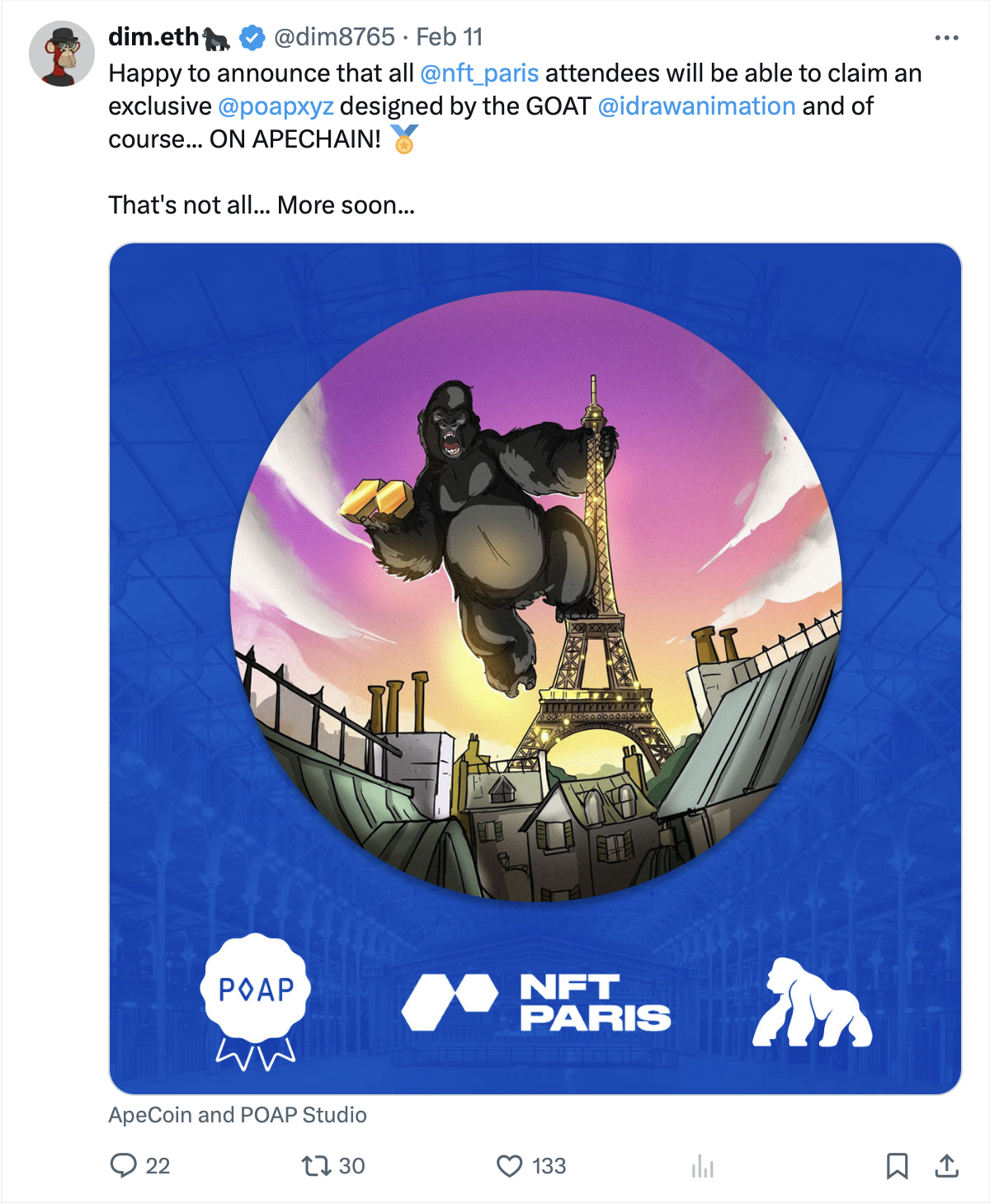
Task: Visit the @idrawanimation mention
Action: click(x=696, y=106)
